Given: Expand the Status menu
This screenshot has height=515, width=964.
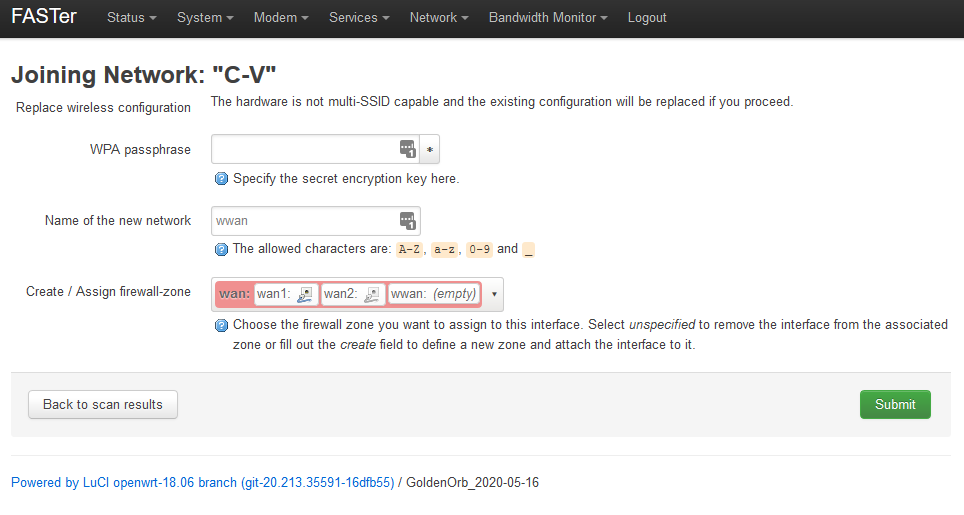Looking at the screenshot, I should [132, 18].
